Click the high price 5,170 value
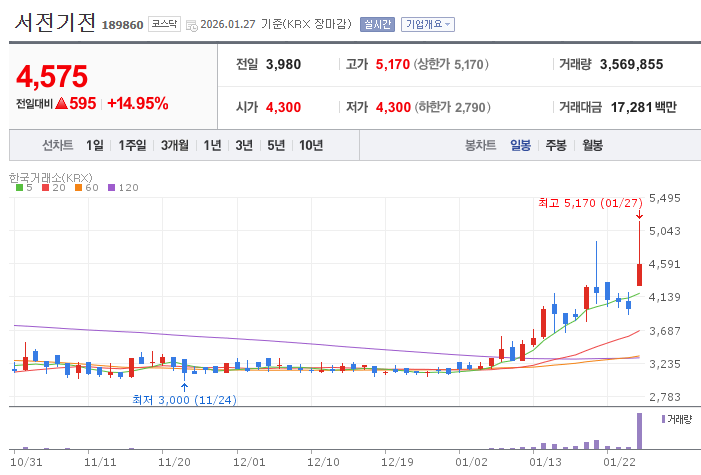This screenshot has height=475, width=701. point(393,64)
